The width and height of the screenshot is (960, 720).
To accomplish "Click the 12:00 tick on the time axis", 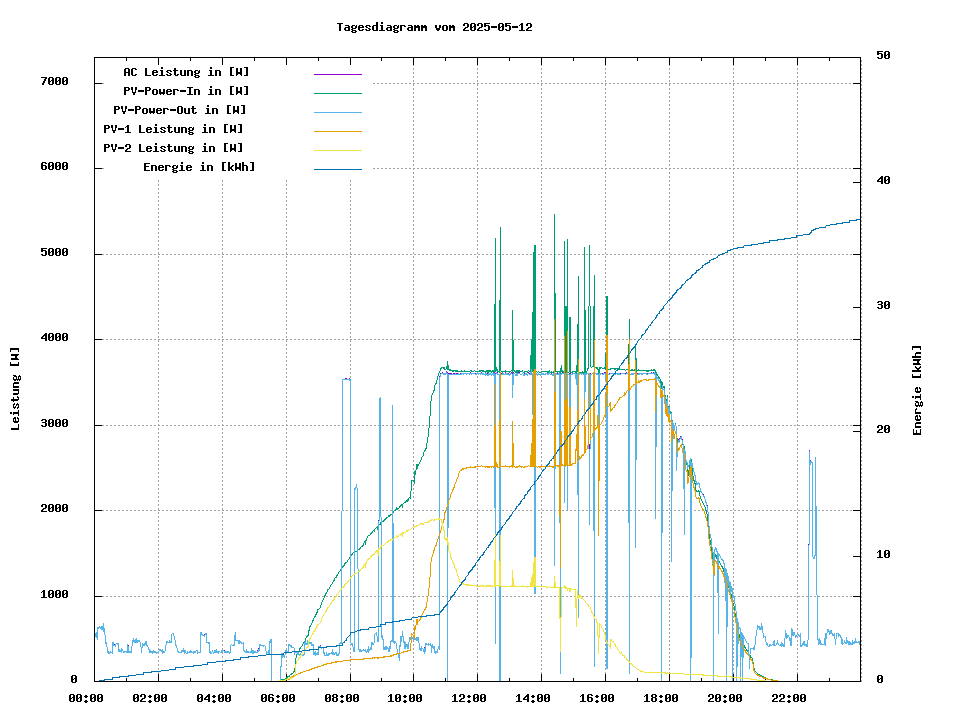I will (469, 698).
